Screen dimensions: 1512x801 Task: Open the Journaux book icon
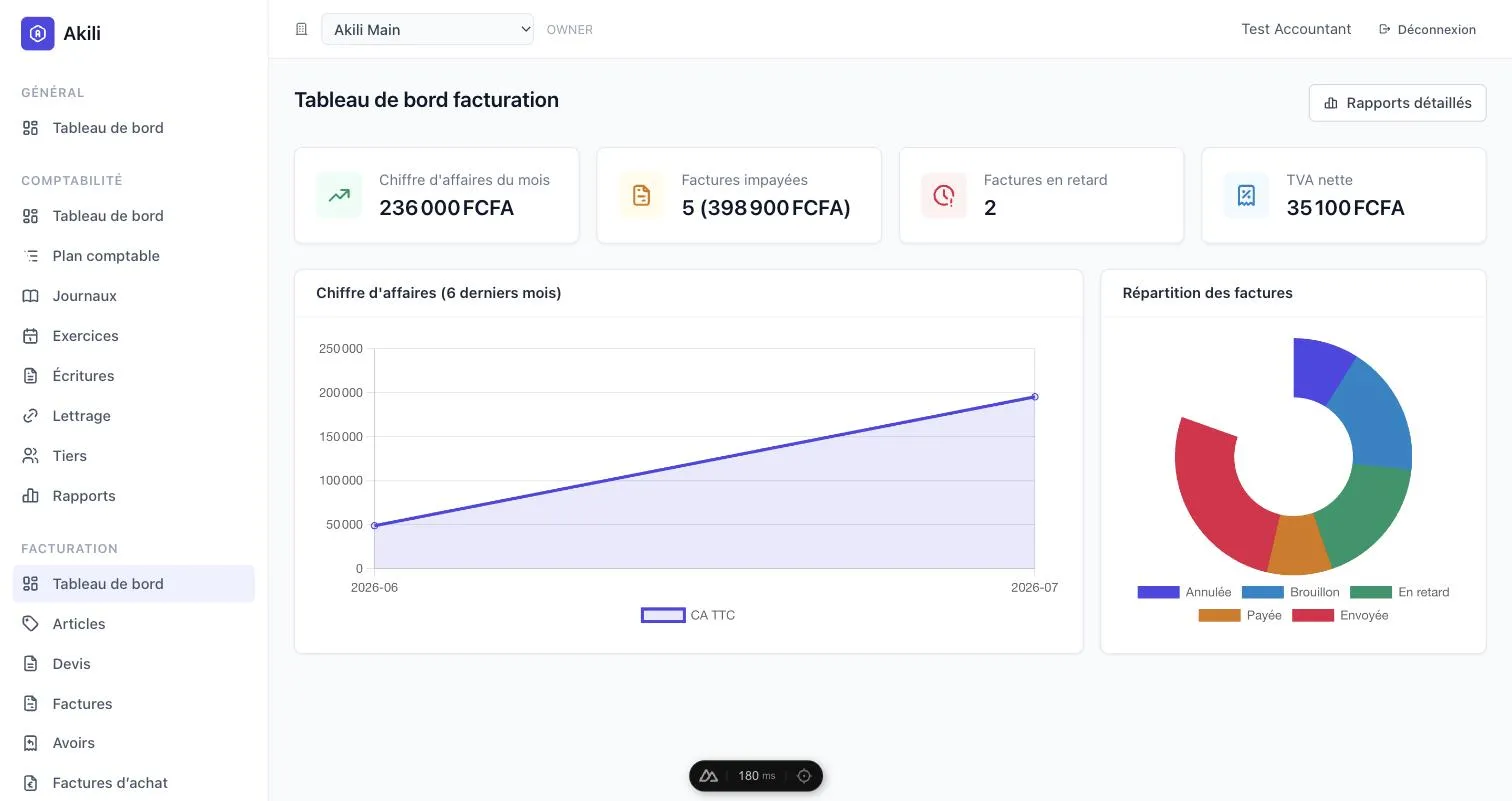pyautogui.click(x=31, y=296)
